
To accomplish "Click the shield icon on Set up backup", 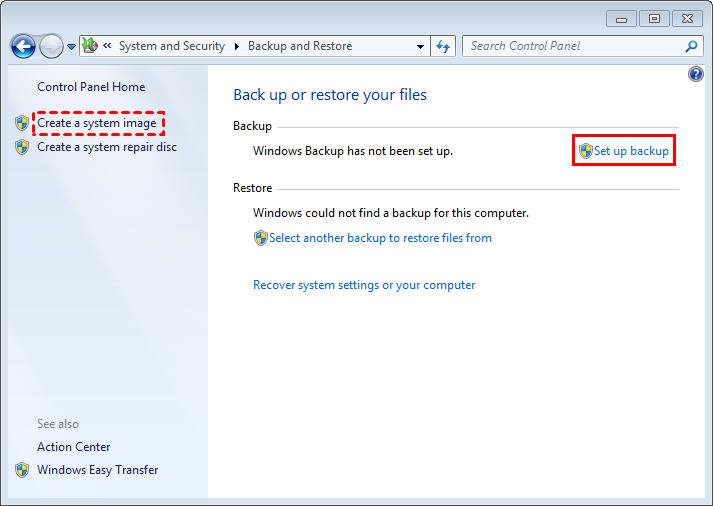I will pyautogui.click(x=586, y=150).
